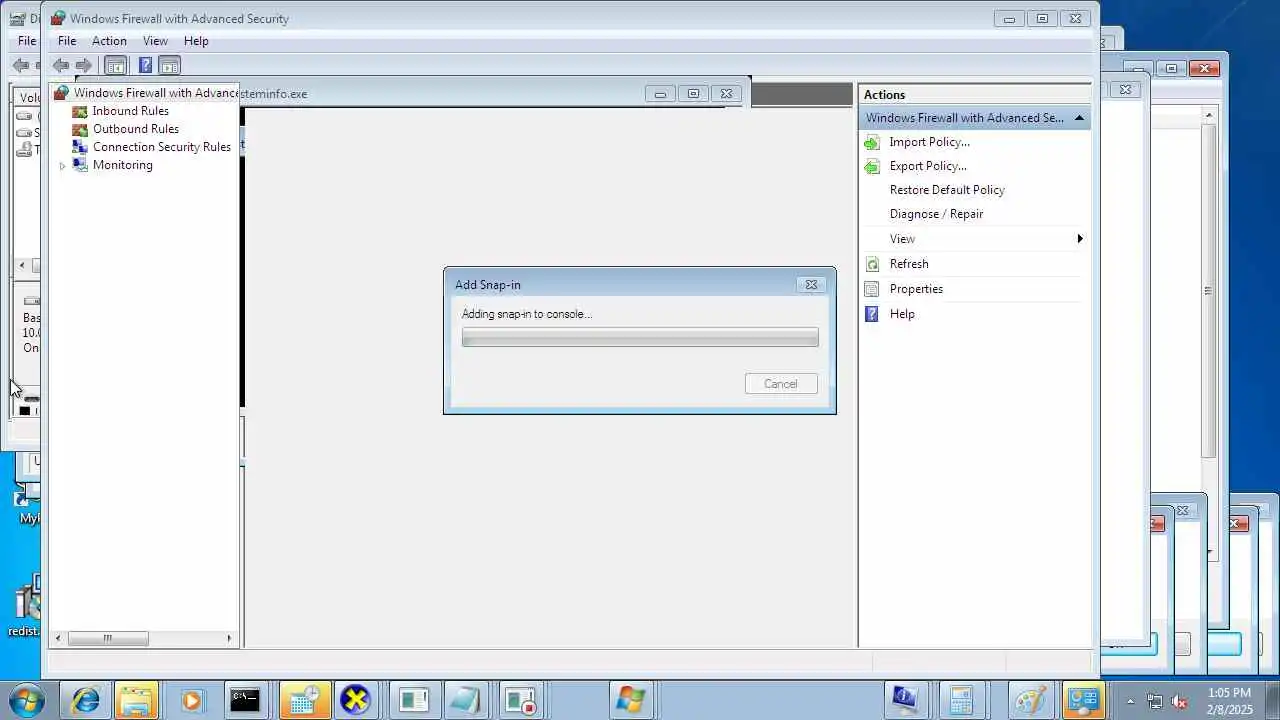Click the Connection Security Rules icon
This screenshot has width=1280, height=720.
[80, 147]
